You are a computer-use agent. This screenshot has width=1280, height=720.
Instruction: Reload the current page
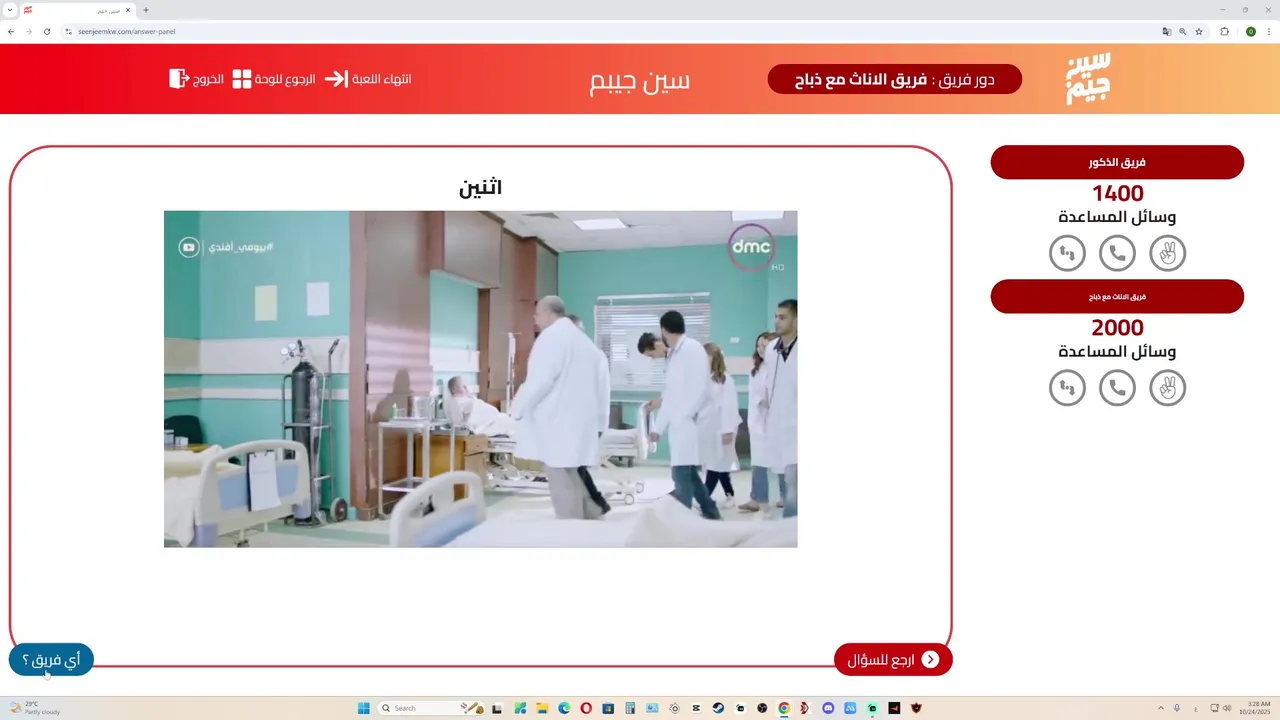[46, 31]
